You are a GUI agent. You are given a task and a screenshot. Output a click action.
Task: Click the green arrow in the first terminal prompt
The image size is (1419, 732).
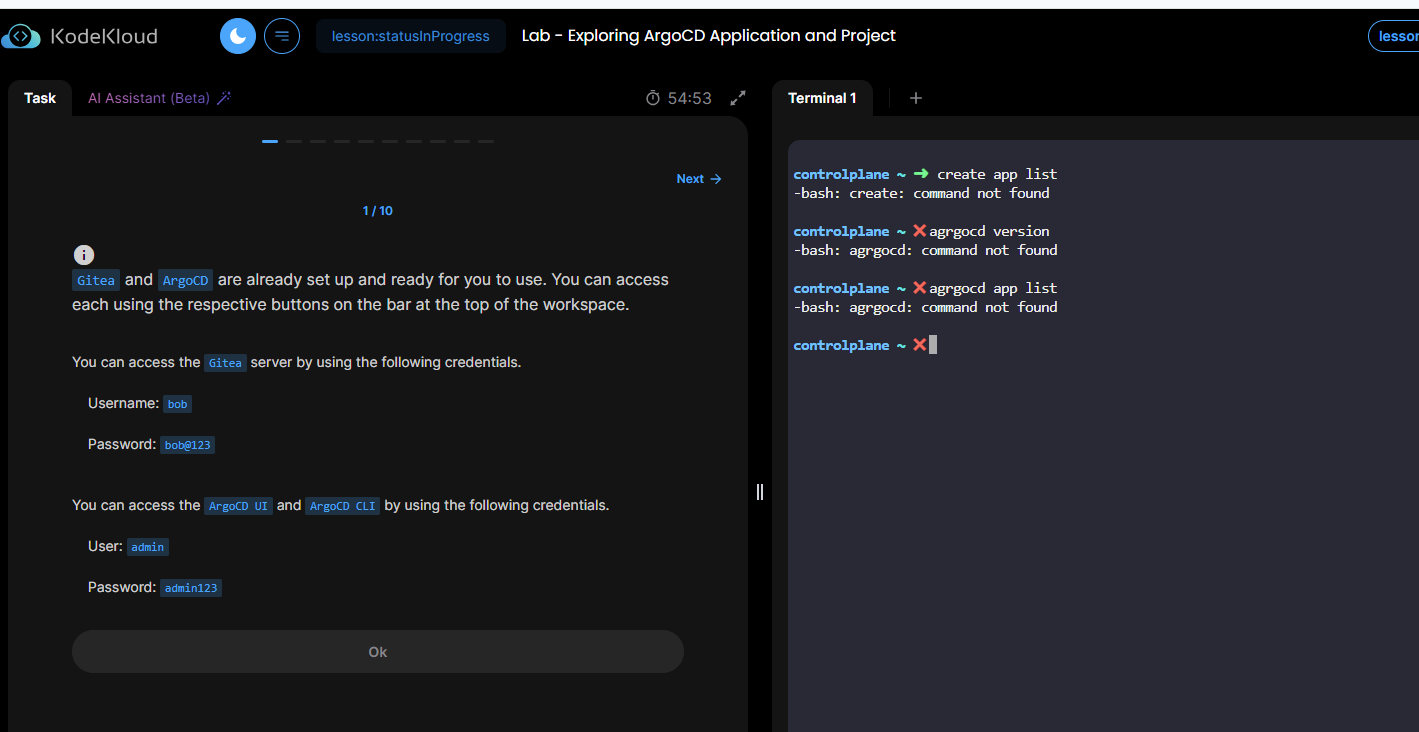(x=921, y=174)
